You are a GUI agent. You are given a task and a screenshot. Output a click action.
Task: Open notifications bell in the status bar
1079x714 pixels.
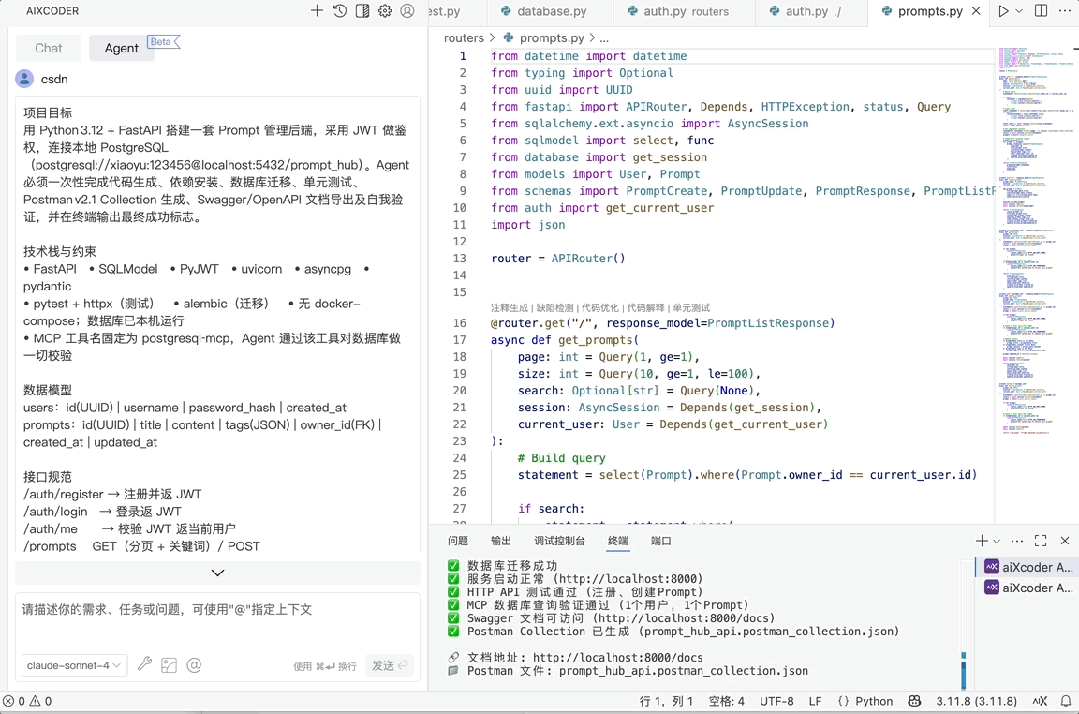click(x=1064, y=701)
